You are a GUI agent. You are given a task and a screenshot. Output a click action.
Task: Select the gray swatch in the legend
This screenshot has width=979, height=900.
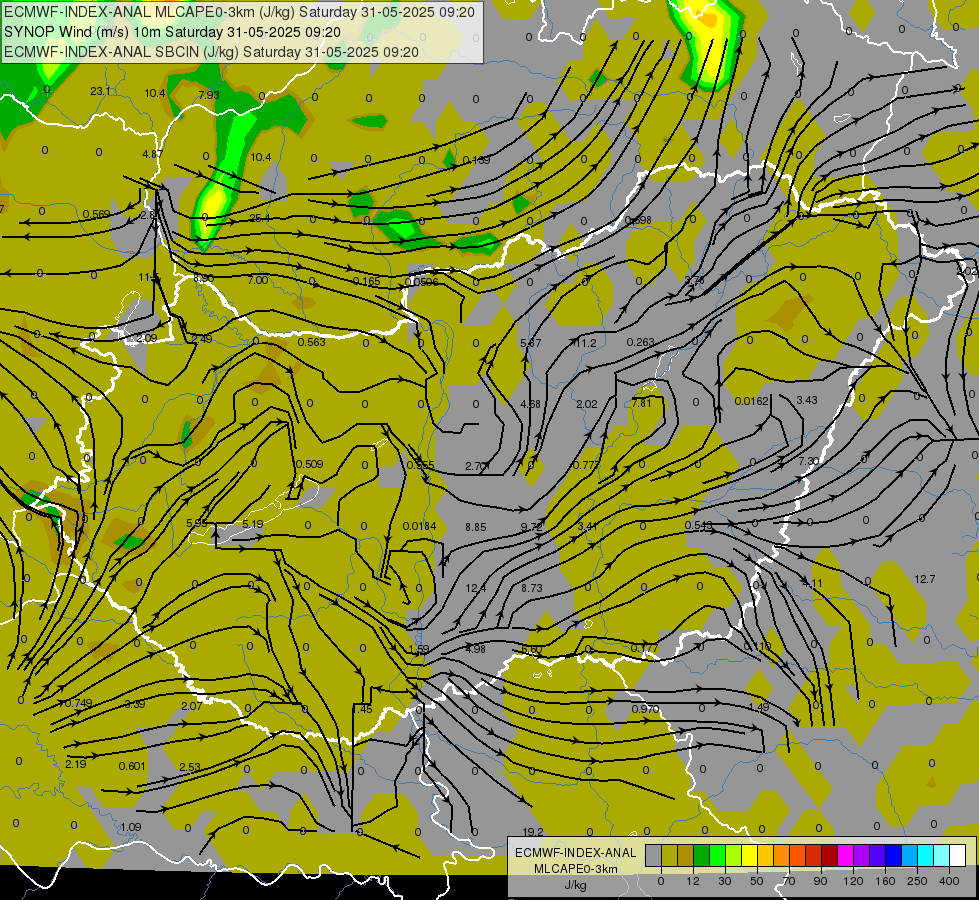(x=653, y=856)
